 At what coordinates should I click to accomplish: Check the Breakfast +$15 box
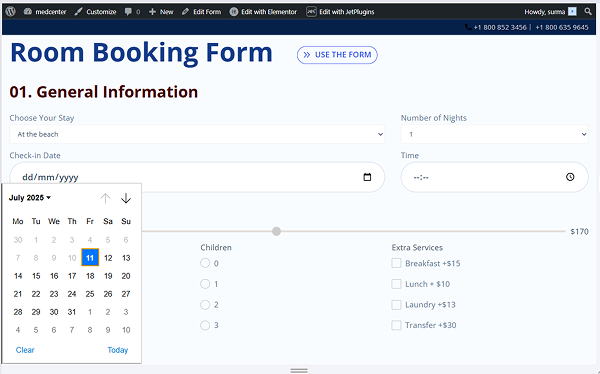pos(396,263)
